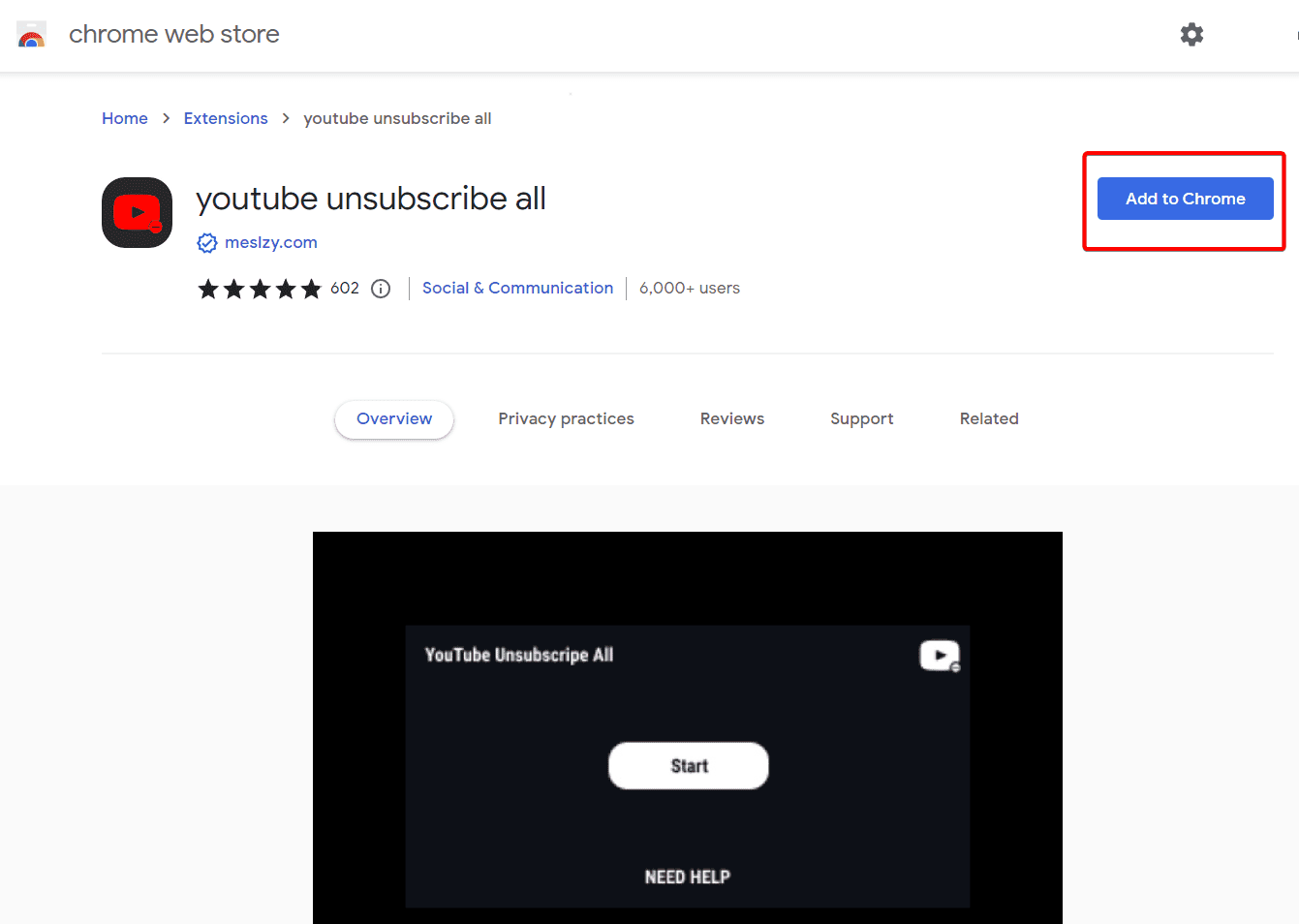The height and width of the screenshot is (924, 1299).
Task: Click the verified publisher badge icon
Action: pos(207,243)
